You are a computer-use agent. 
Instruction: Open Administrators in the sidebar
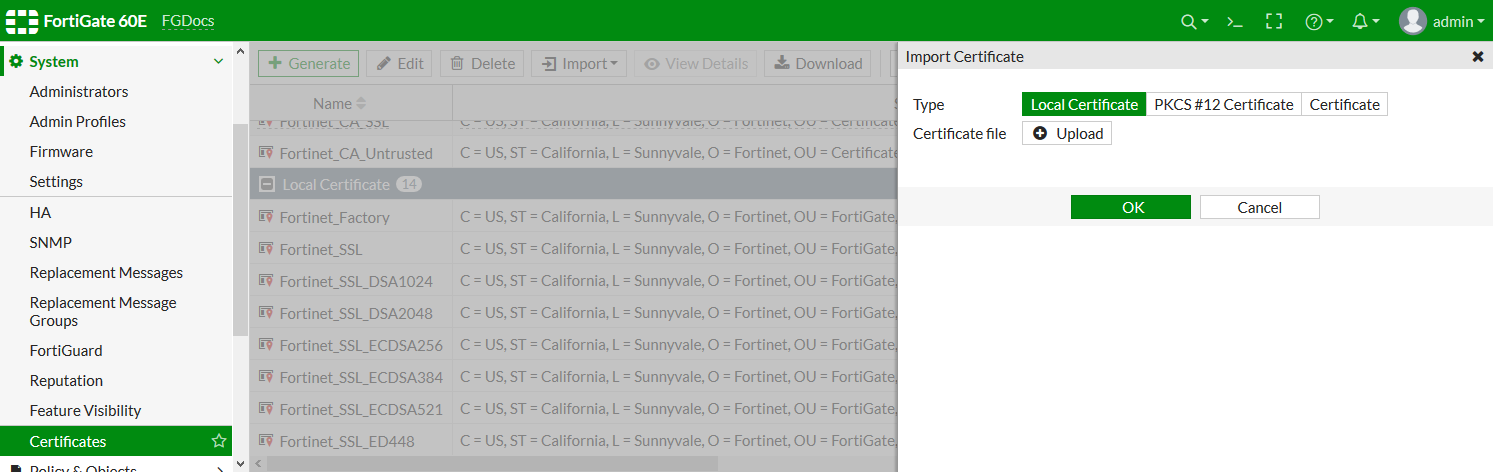pos(79,92)
